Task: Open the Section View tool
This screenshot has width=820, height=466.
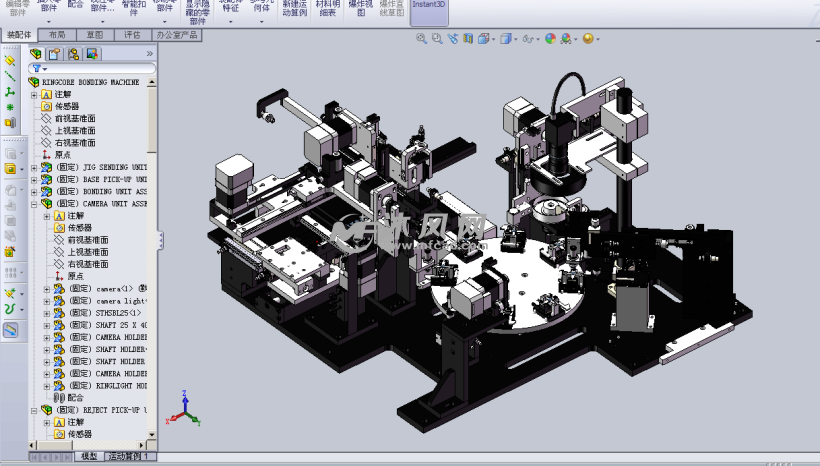Action: pos(468,39)
